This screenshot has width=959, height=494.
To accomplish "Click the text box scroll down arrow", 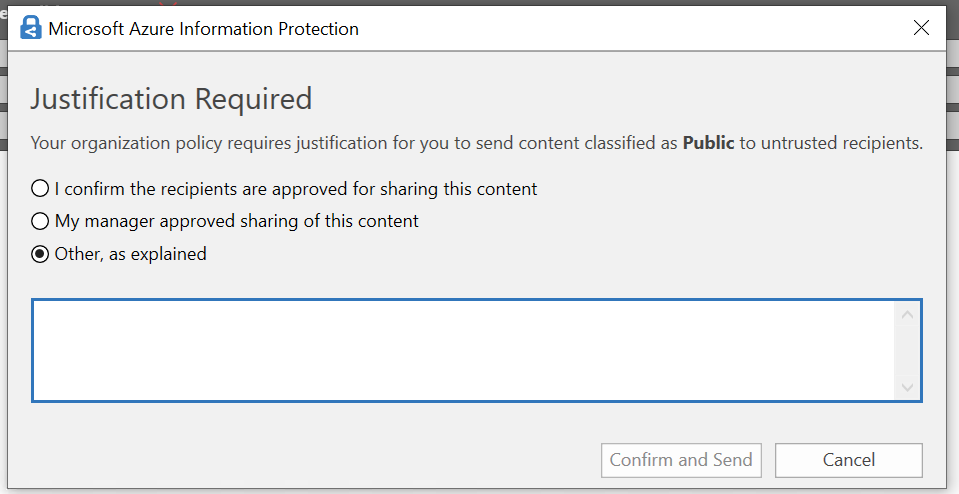I will [907, 387].
